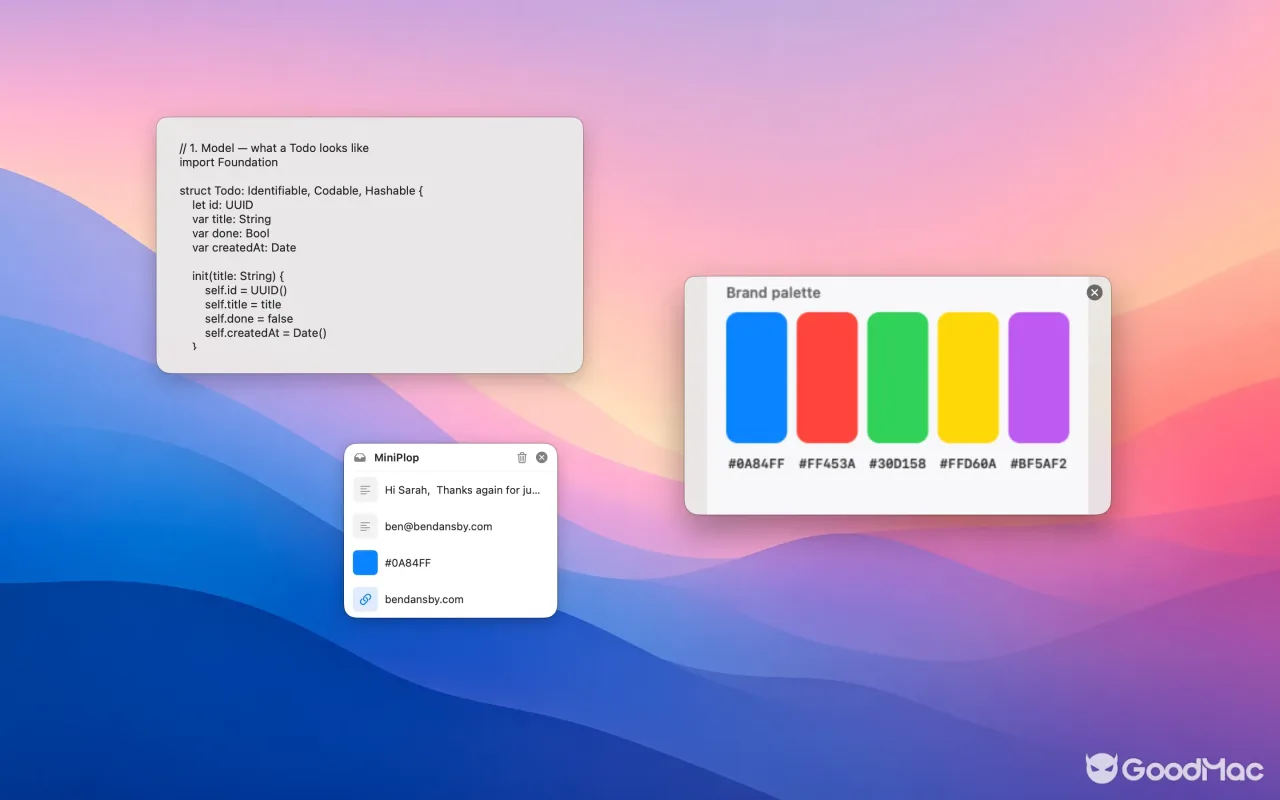Click the #30D158 hex label
The image size is (1280, 800).
tap(897, 463)
